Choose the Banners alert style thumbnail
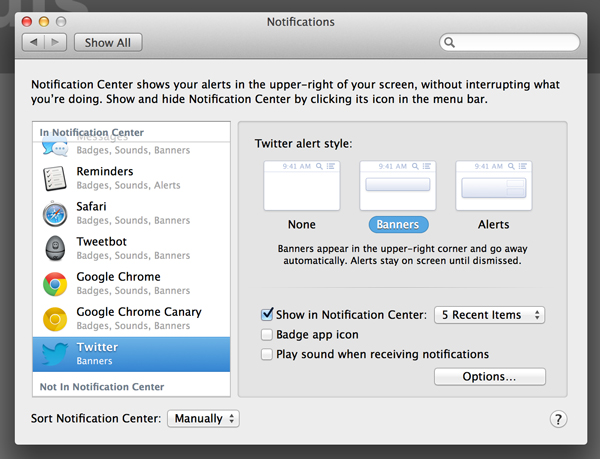Viewport: 600px width, 459px height. pos(398,186)
